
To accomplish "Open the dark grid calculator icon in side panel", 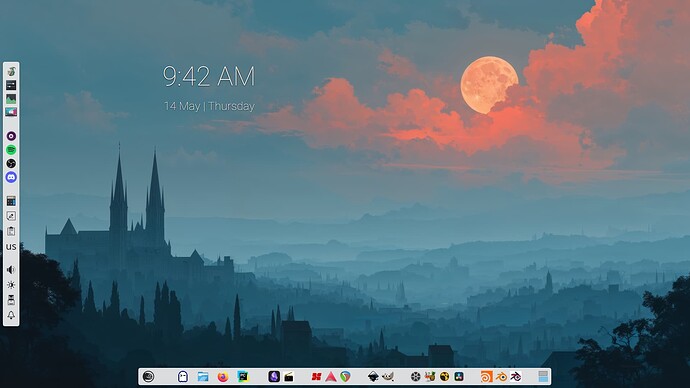I will click(11, 201).
